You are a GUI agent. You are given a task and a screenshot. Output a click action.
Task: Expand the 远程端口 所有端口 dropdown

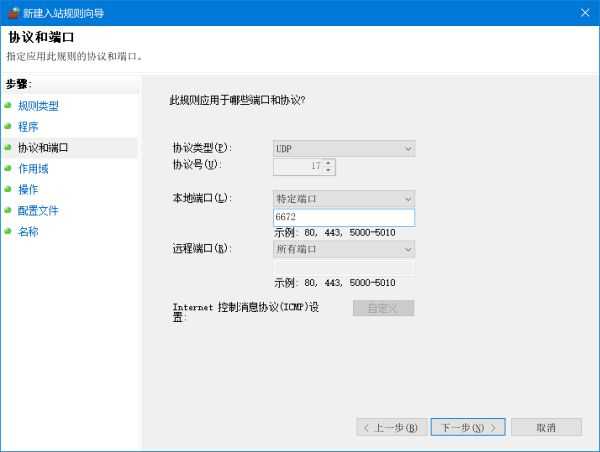[343, 249]
